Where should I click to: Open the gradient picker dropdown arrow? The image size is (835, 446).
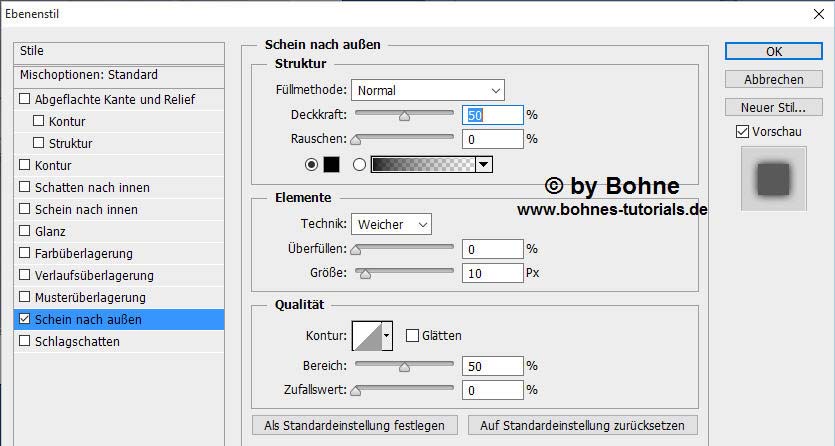tap(484, 164)
